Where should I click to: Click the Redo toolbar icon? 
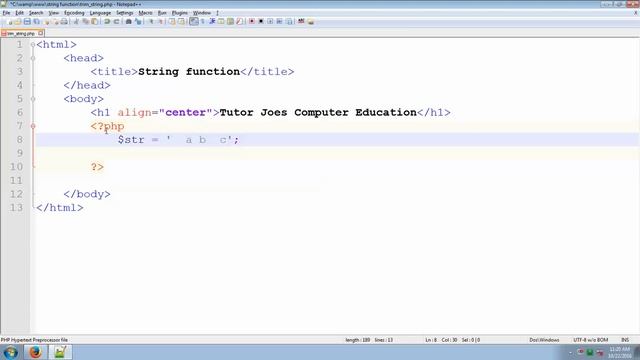click(x=116, y=21)
